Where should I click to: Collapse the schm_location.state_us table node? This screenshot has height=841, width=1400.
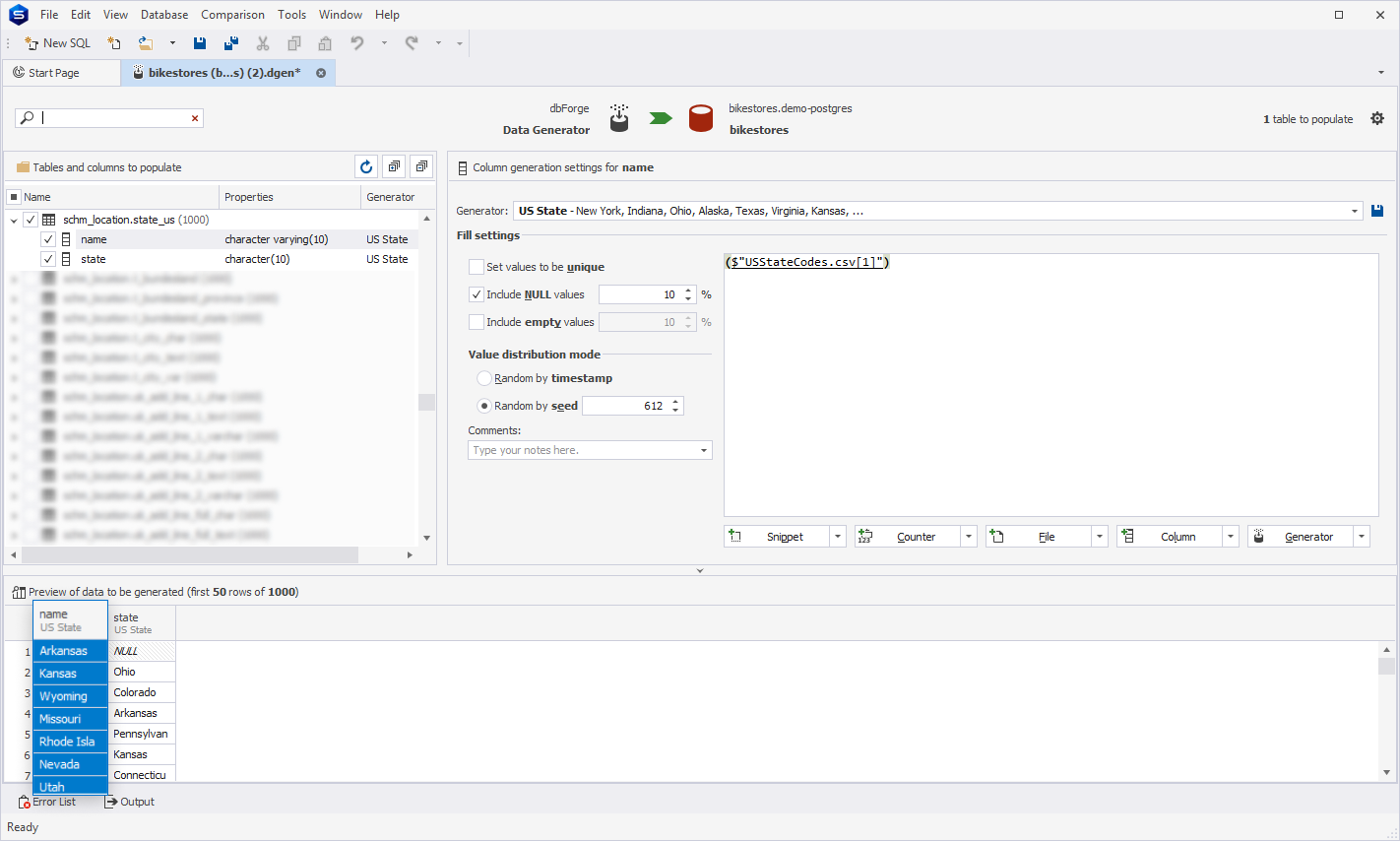coord(14,221)
